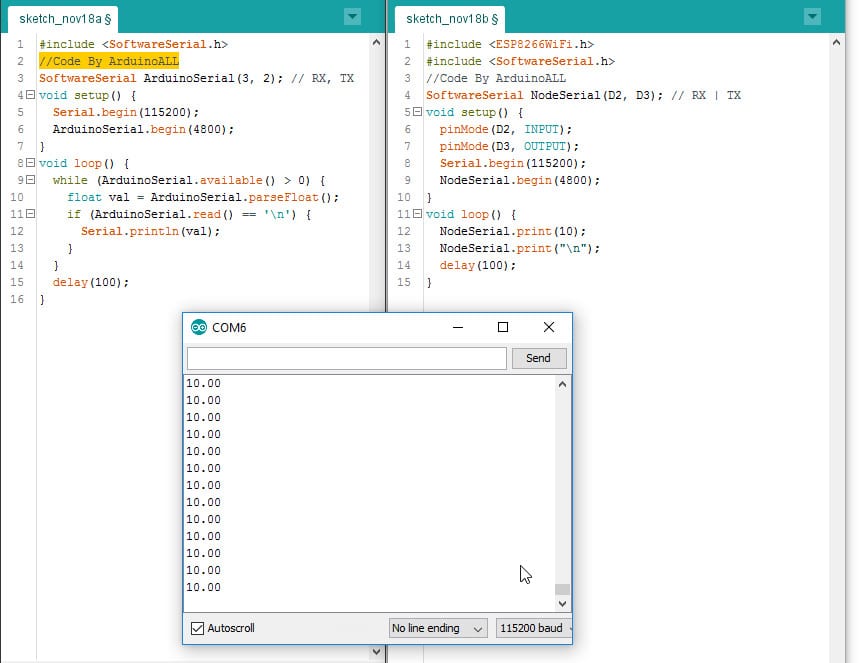
Task: Focus the serial monitor message input field
Action: 347,358
